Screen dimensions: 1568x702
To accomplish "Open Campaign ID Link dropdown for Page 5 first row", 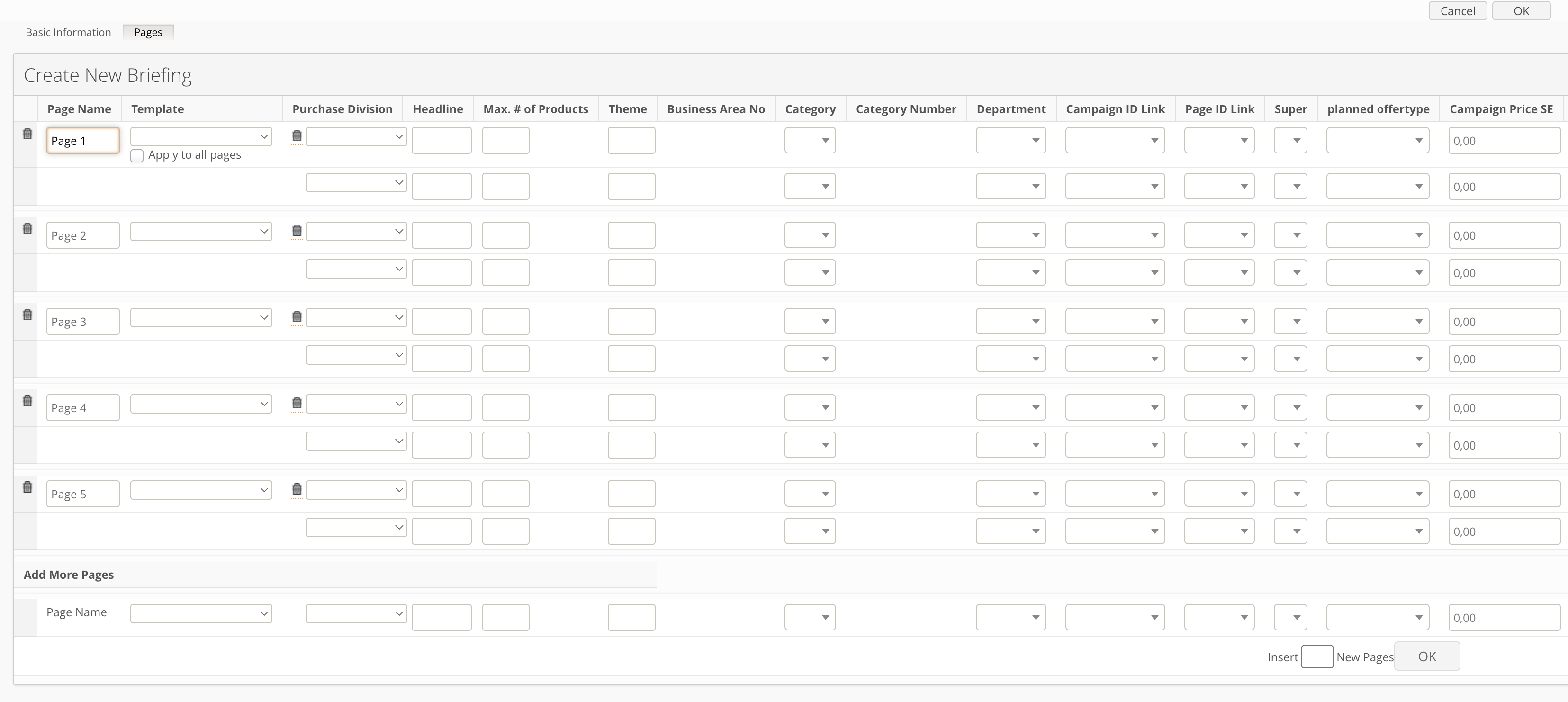I will 1115,494.
